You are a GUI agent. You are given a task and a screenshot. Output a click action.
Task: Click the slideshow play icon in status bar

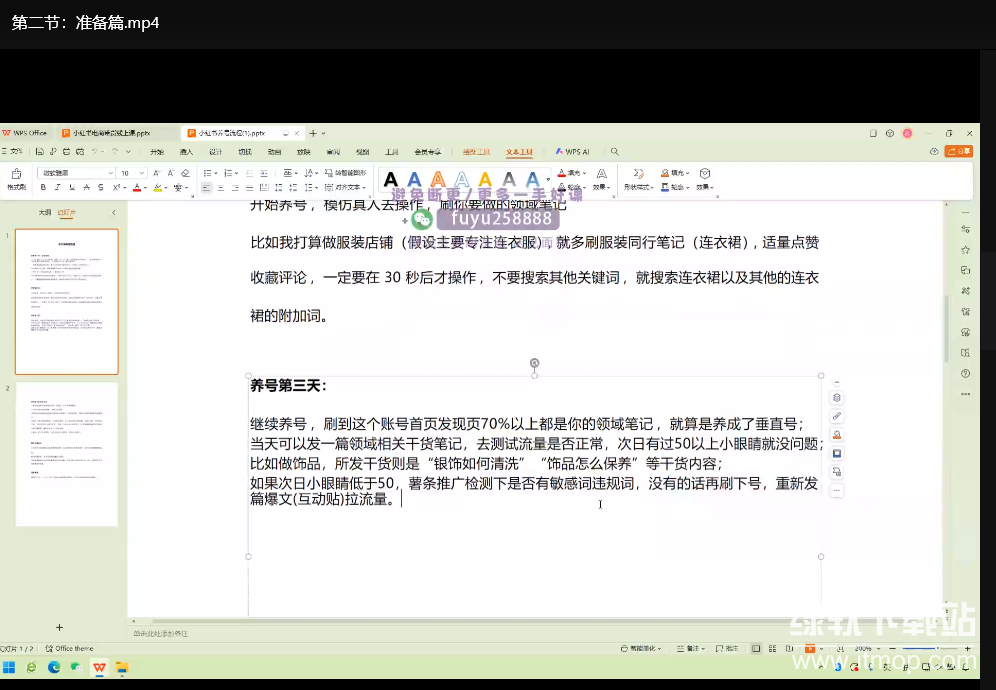point(810,649)
